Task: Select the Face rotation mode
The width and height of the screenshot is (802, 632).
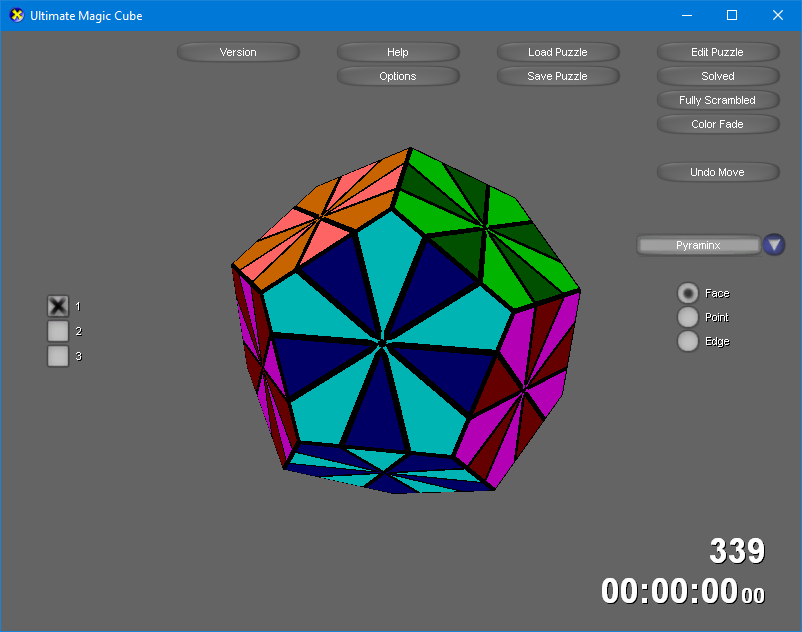Action: 688,292
